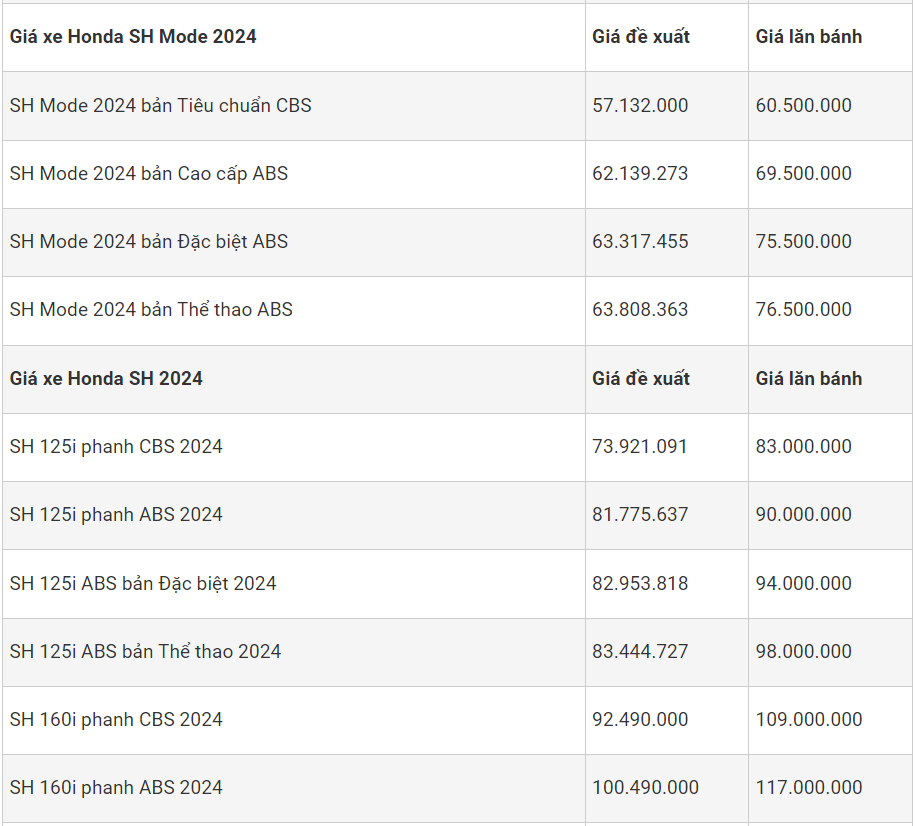This screenshot has width=915, height=826.
Task: Click 'SH Mode 2024 bản Đặc biệt ABS'
Action: click(x=149, y=241)
